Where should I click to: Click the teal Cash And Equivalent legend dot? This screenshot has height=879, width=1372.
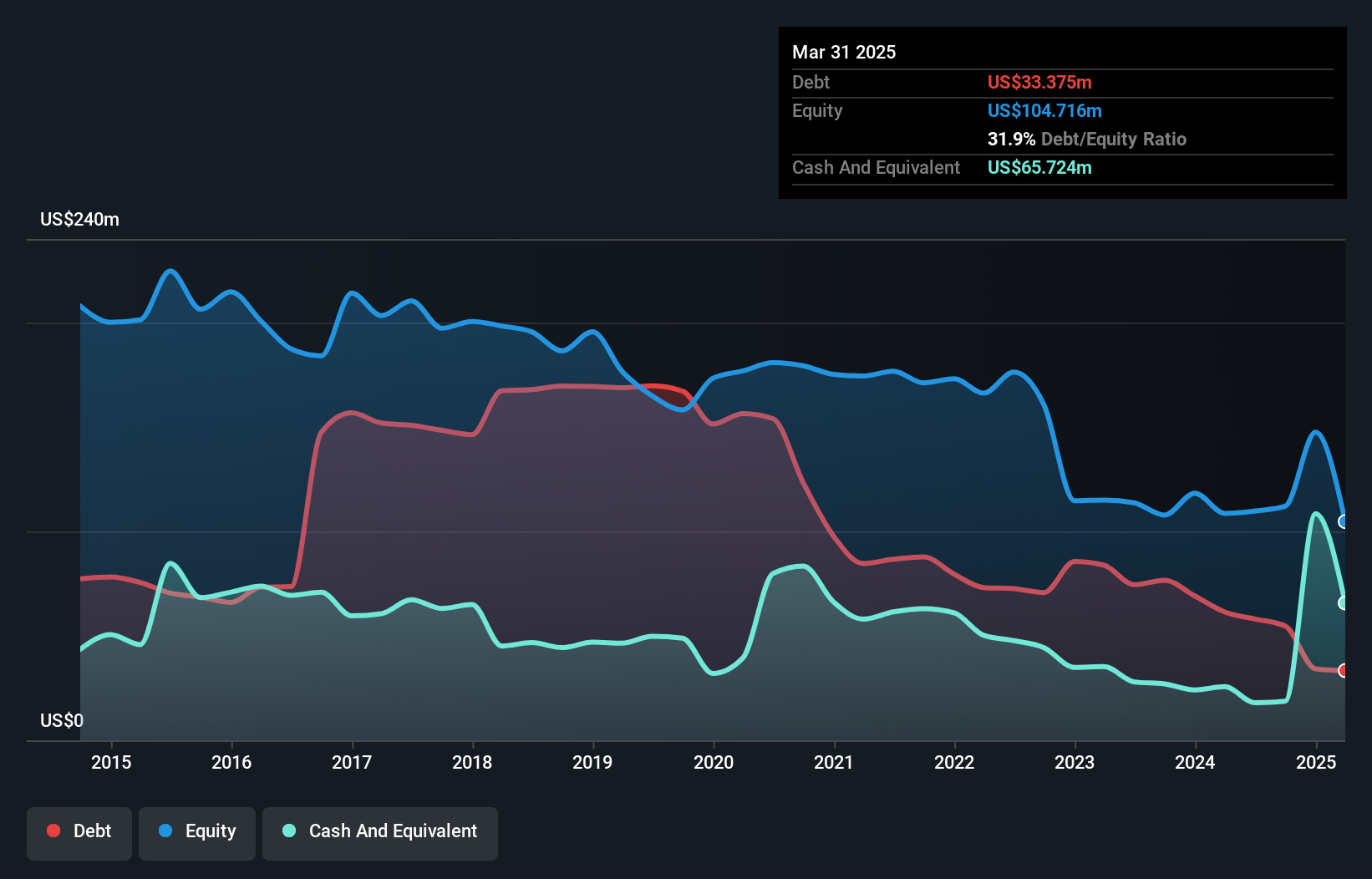click(x=289, y=831)
